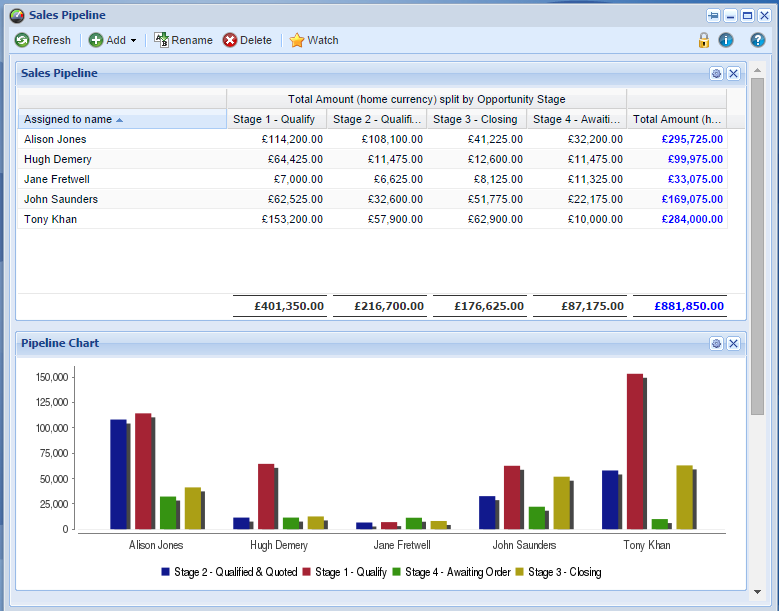Click Stage 3 column total £176,625.00
779x611 pixels.
(x=489, y=306)
